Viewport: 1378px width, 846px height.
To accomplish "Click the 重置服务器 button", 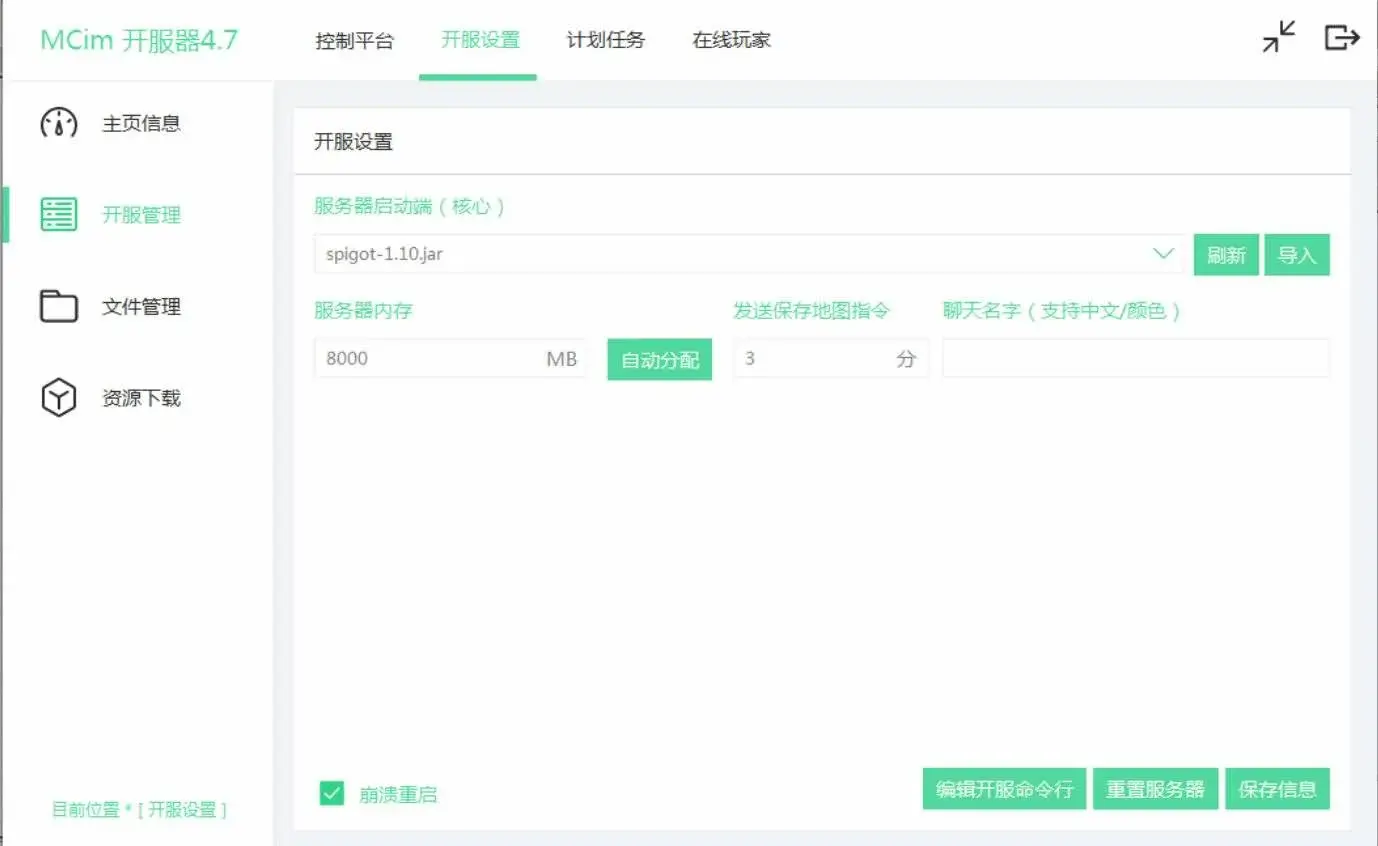I will [x=1155, y=789].
